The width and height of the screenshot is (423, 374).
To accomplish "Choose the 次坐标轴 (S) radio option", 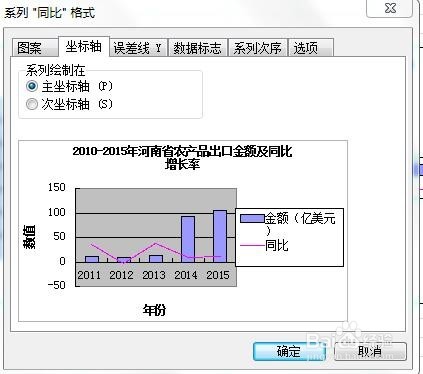I will [32, 104].
